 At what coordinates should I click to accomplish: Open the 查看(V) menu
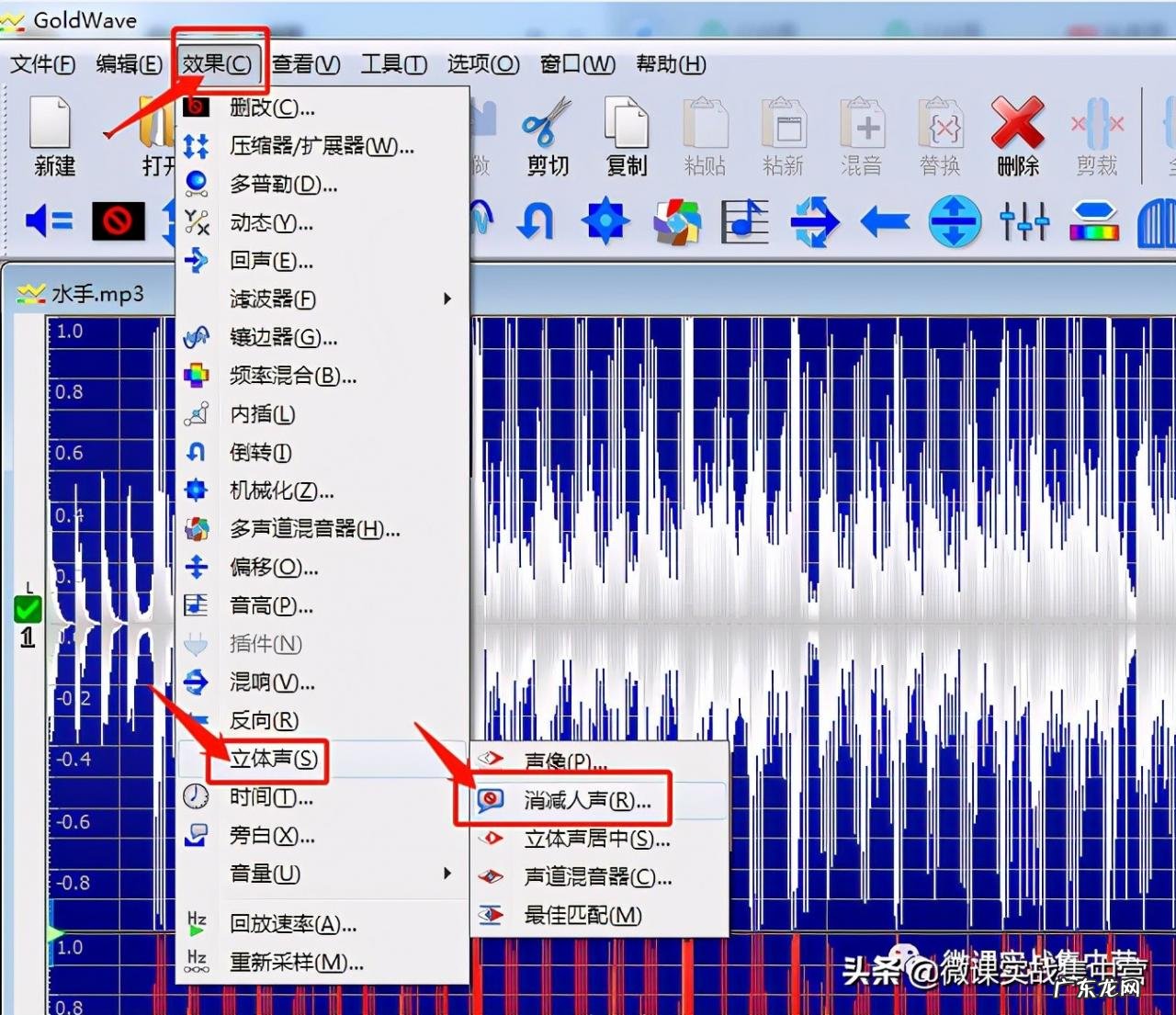click(306, 64)
